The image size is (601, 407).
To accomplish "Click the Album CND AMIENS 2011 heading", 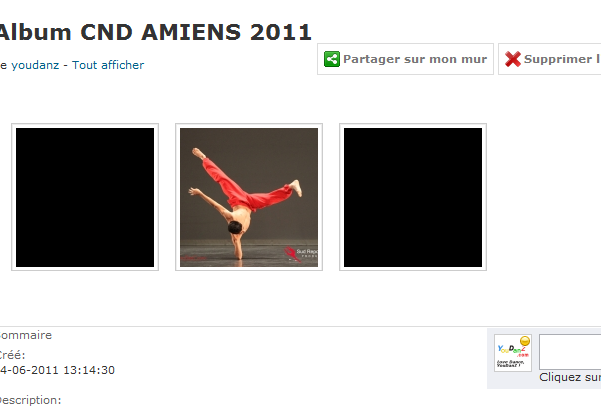I will [154, 32].
